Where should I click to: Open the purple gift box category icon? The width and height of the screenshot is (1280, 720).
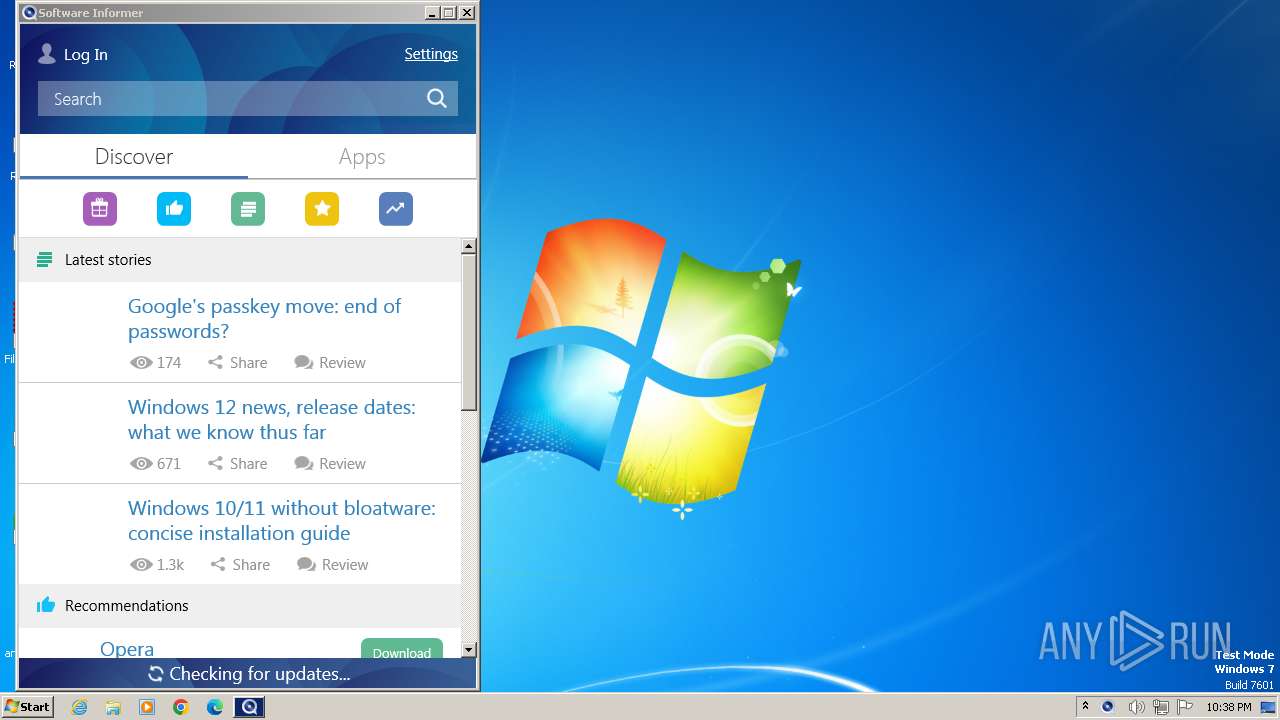pyautogui.click(x=100, y=209)
